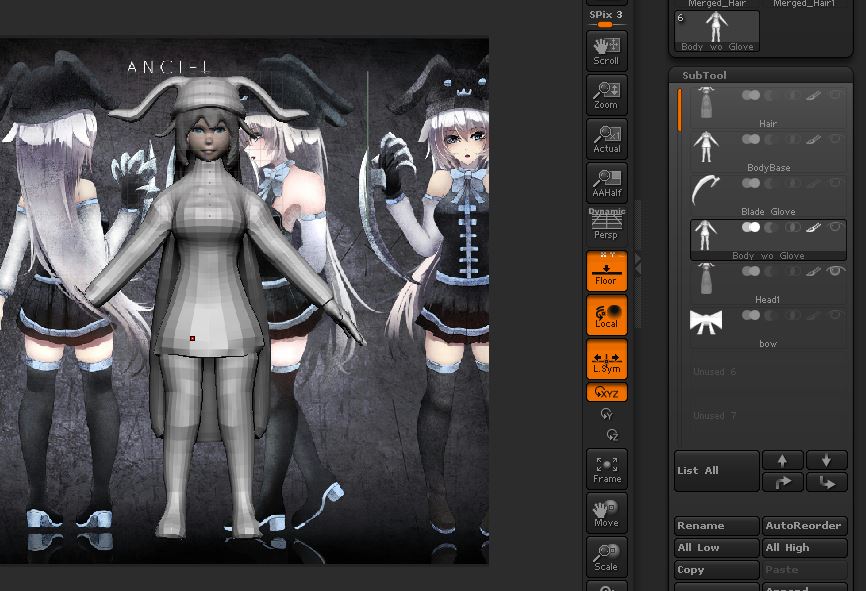This screenshot has width=866, height=591.
Task: Toggle Persp perspective distortion
Action: click(x=606, y=224)
